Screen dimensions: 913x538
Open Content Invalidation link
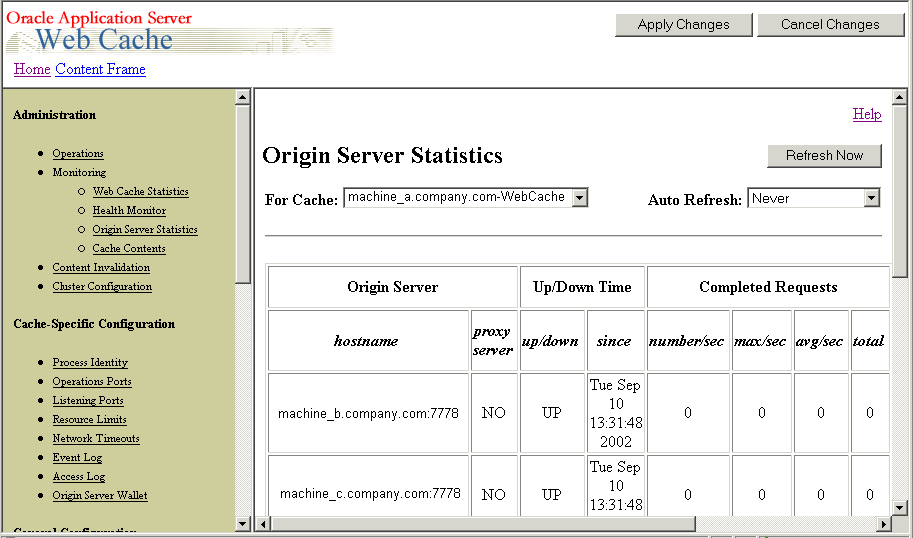(101, 267)
